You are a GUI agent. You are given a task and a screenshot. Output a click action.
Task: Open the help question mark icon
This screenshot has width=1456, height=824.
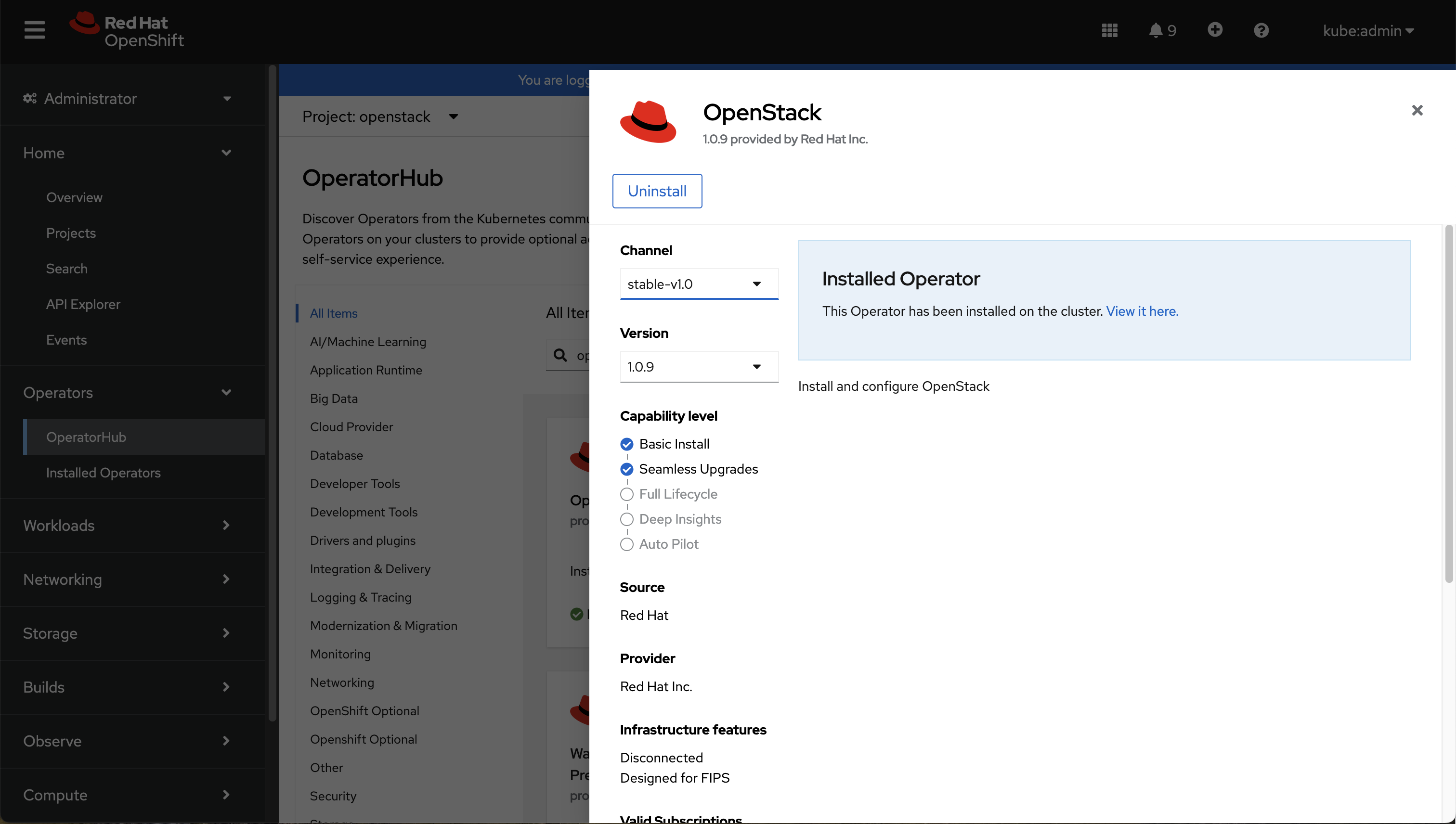coord(1261,30)
